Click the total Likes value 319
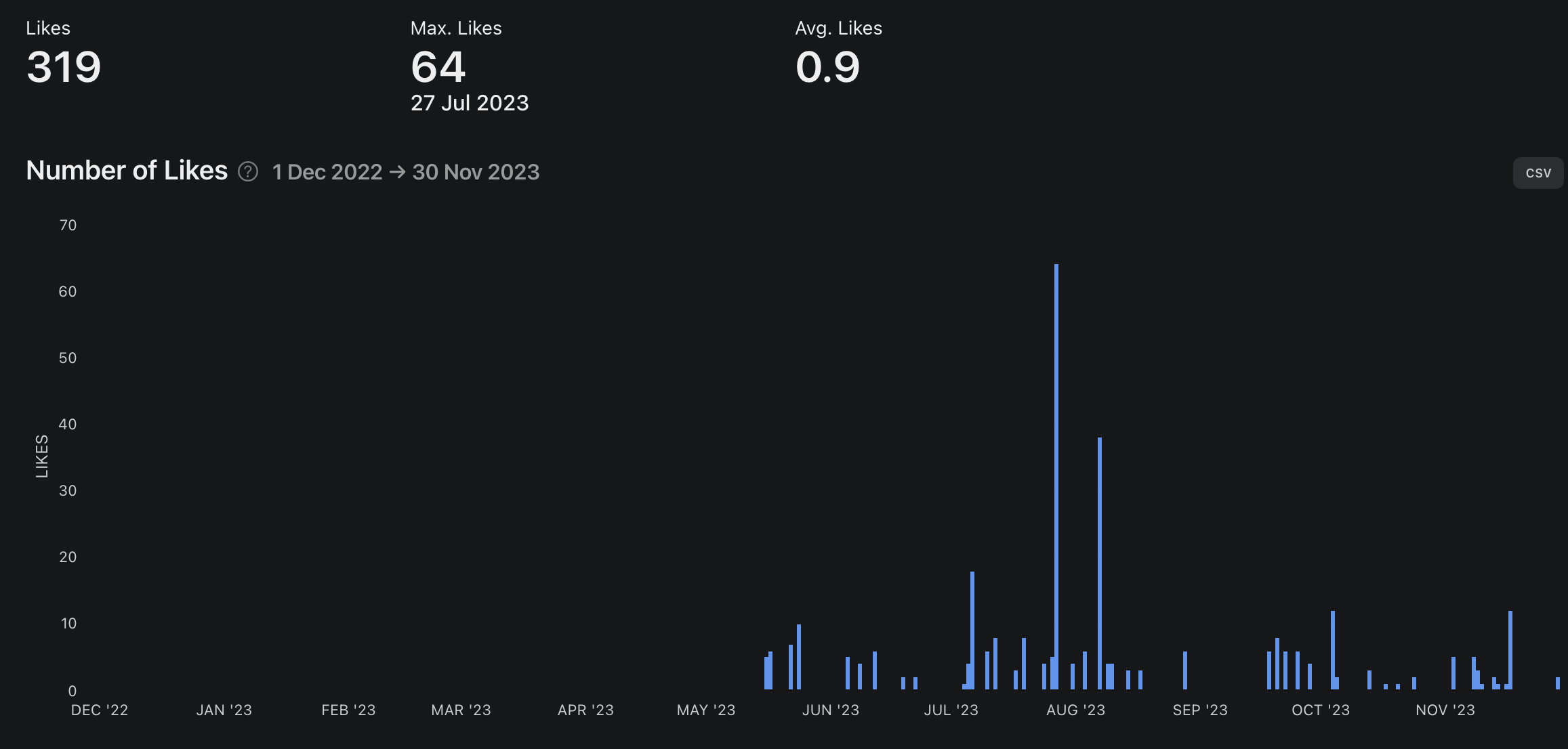The height and width of the screenshot is (749, 1568). click(x=64, y=67)
